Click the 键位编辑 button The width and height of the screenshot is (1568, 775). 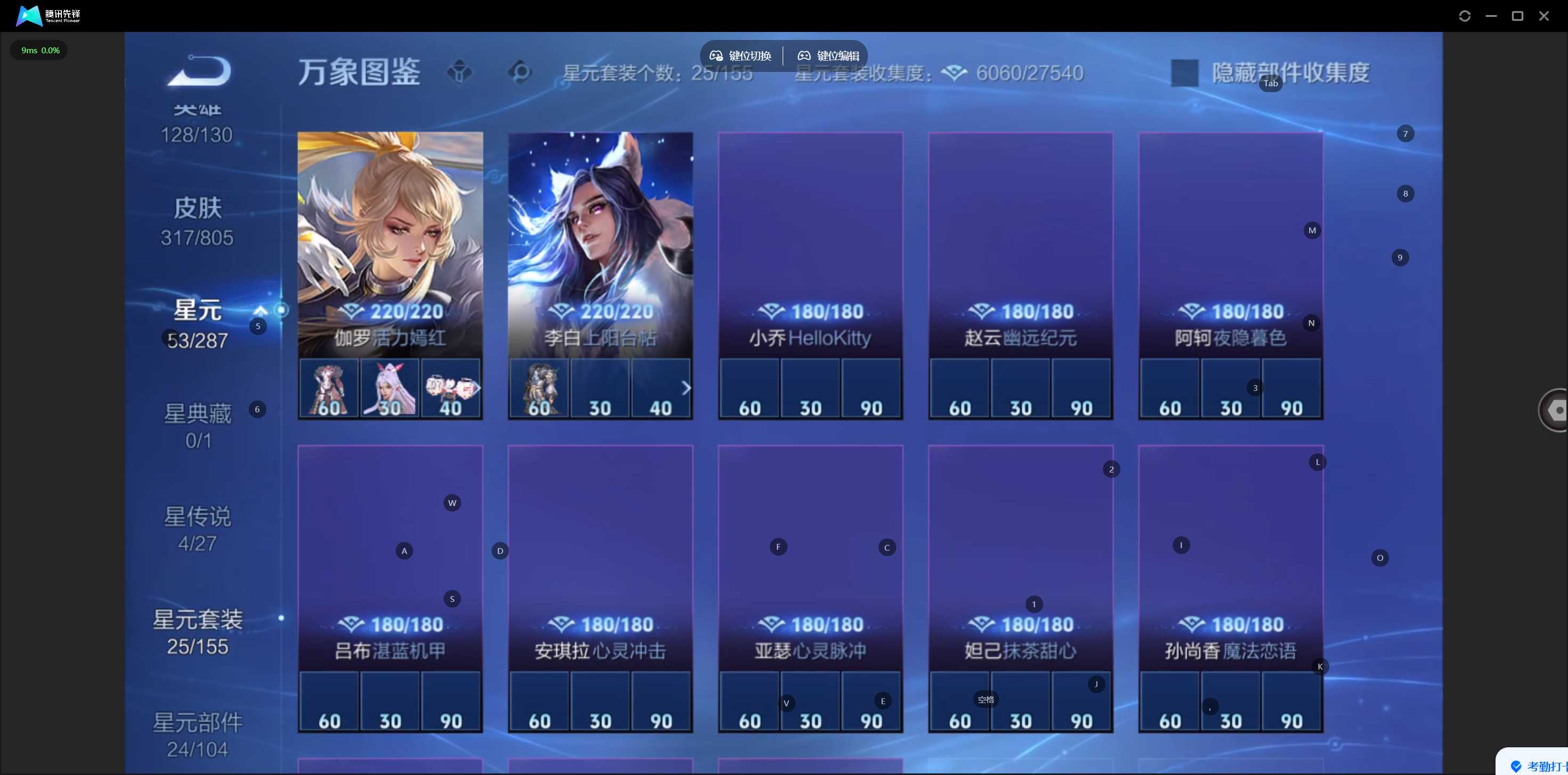point(828,56)
